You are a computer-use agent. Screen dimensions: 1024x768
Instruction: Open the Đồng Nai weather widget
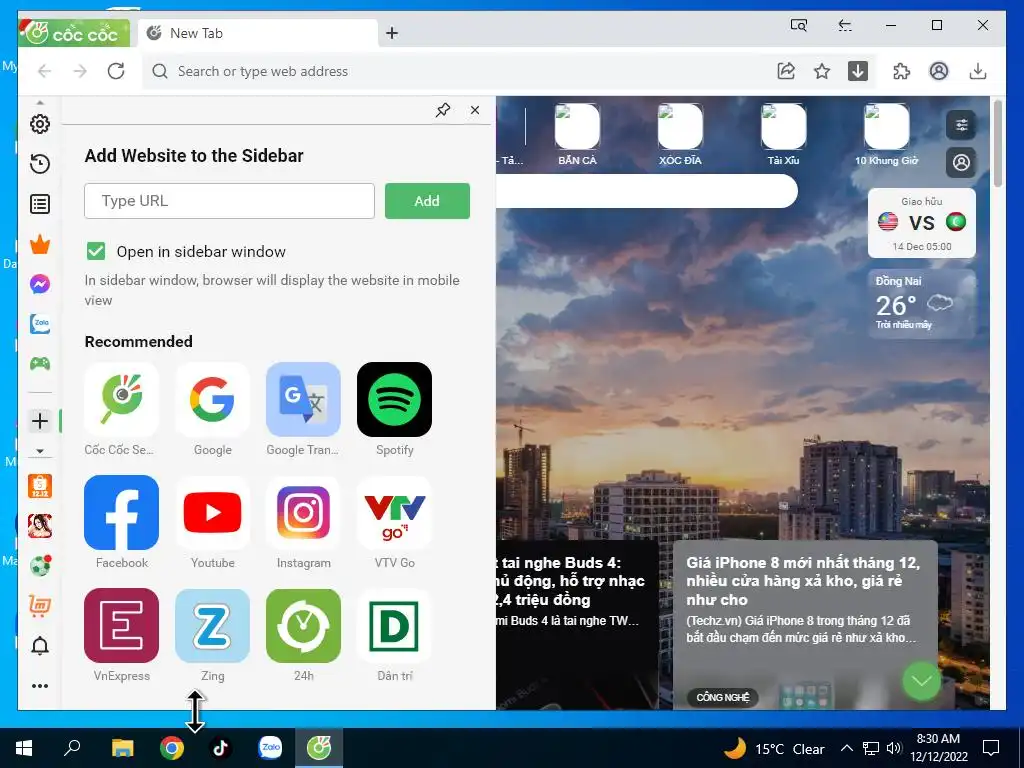(x=921, y=304)
